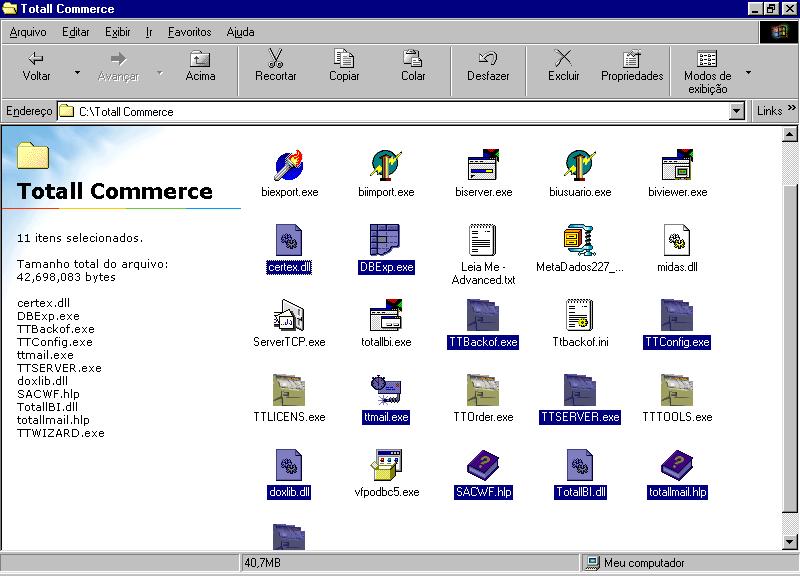Select the MetaDados227 zip archive icon
The height and width of the screenshot is (576, 800).
coord(580,240)
